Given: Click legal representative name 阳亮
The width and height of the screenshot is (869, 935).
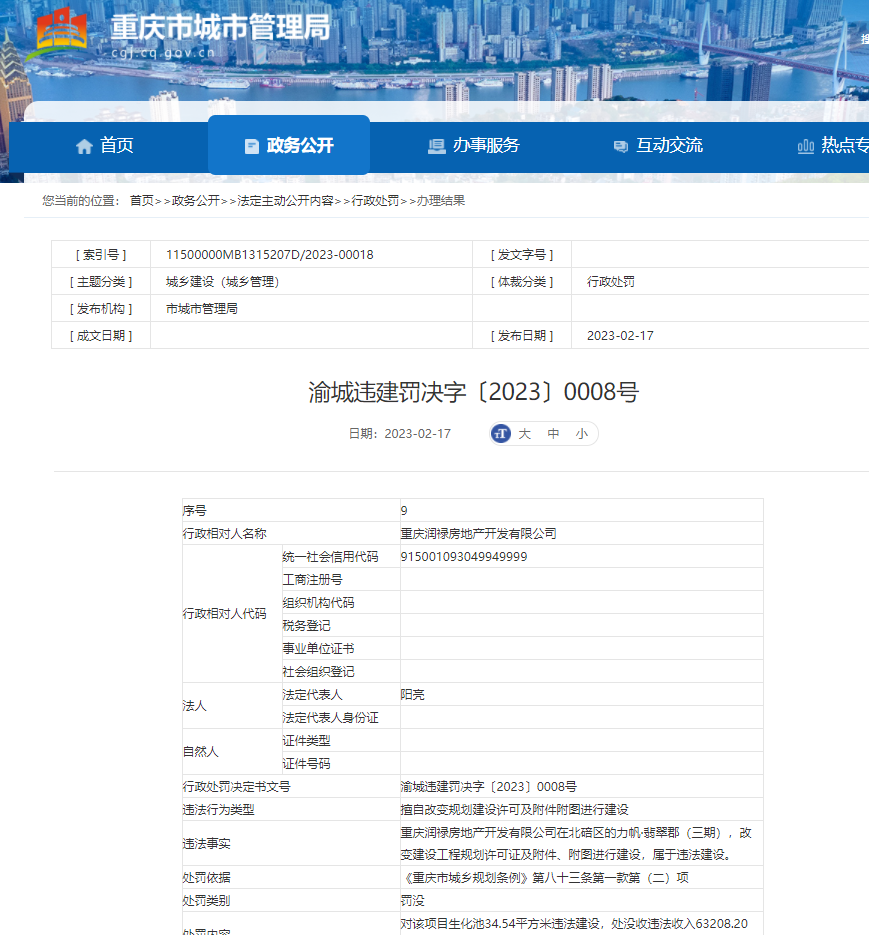Looking at the screenshot, I should (x=412, y=695).
